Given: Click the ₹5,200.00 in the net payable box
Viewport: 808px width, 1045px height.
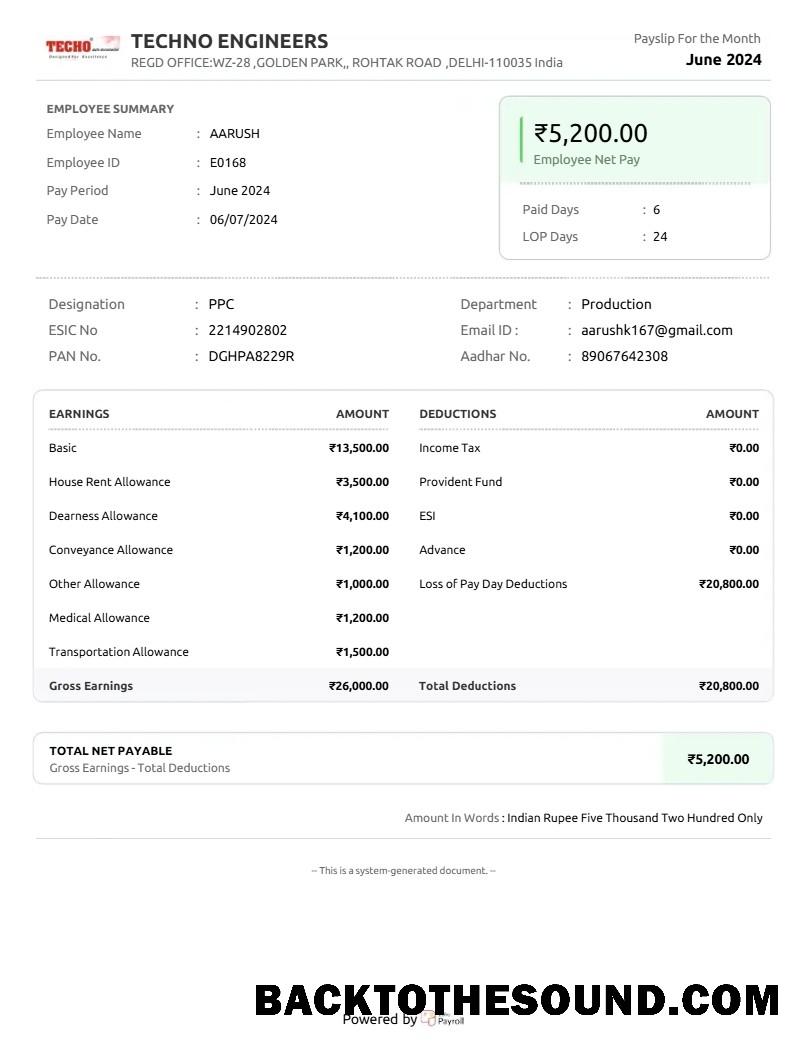Looking at the screenshot, I should (x=718, y=760).
